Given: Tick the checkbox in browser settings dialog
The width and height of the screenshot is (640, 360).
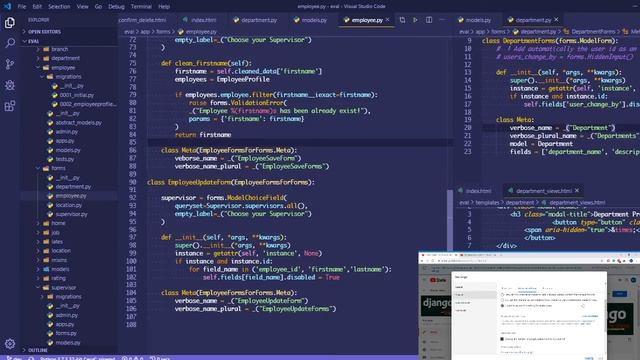Looking at the screenshot, I should (x=502, y=339).
